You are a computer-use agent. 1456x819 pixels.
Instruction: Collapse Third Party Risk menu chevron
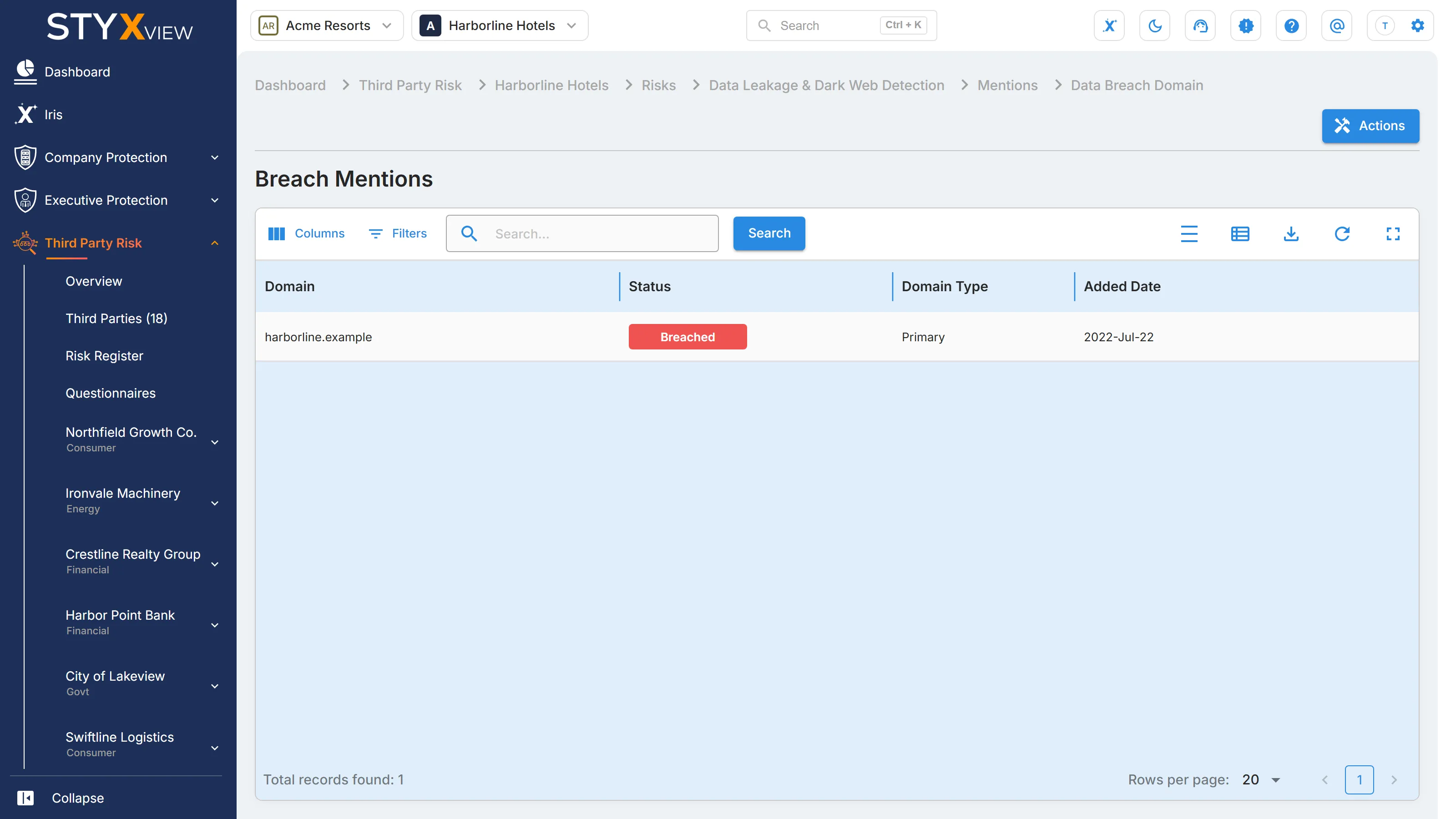point(215,243)
